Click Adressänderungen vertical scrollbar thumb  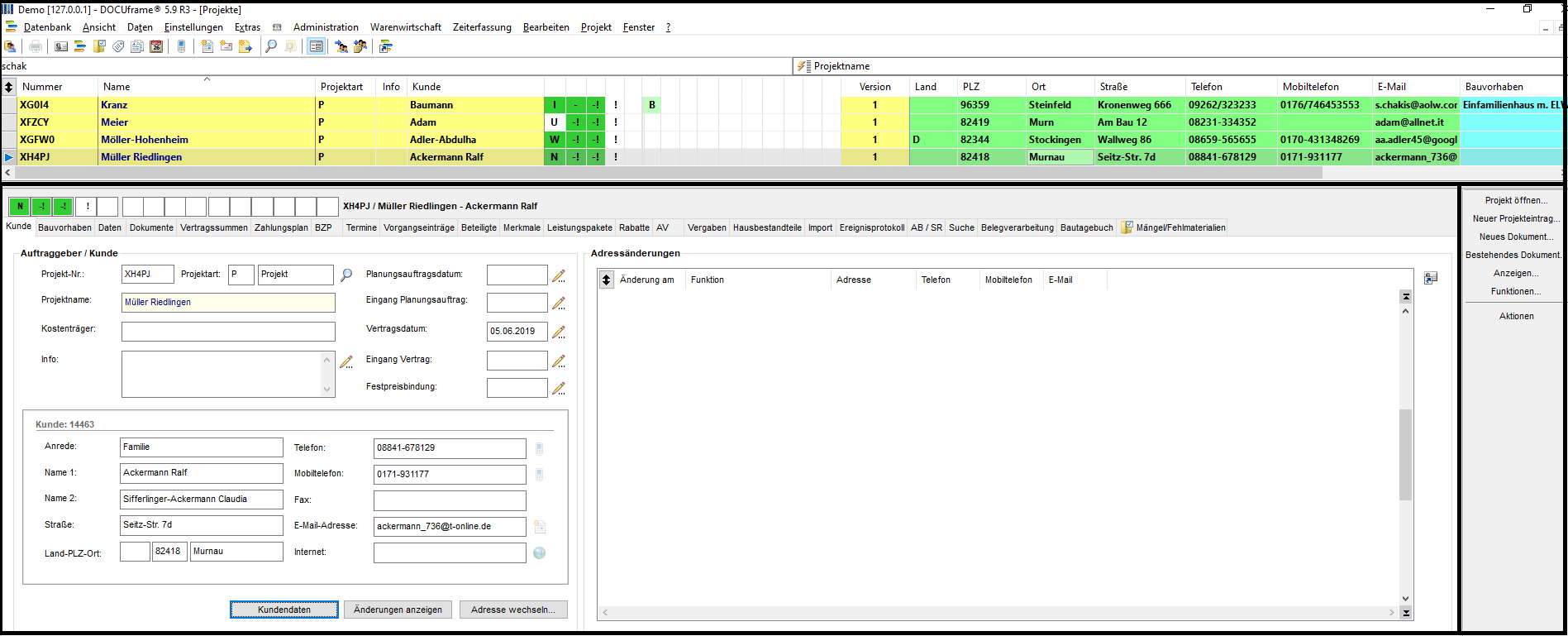coord(1405,455)
